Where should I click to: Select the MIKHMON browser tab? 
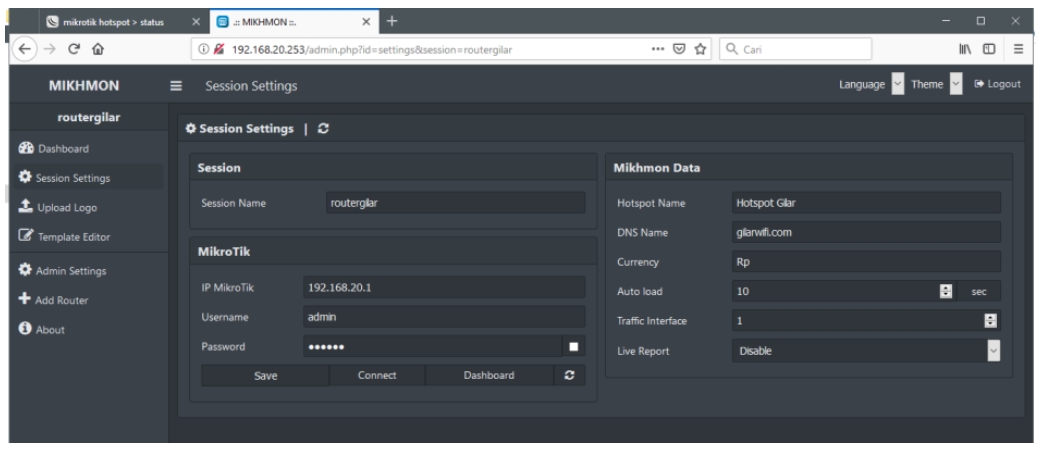click(x=293, y=22)
